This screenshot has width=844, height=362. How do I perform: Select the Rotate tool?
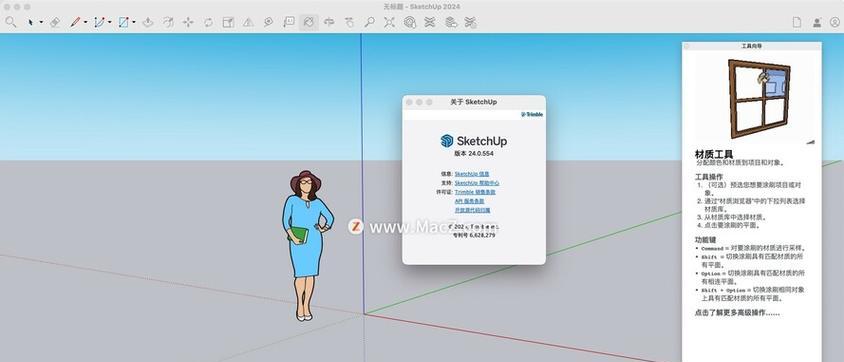pos(208,22)
